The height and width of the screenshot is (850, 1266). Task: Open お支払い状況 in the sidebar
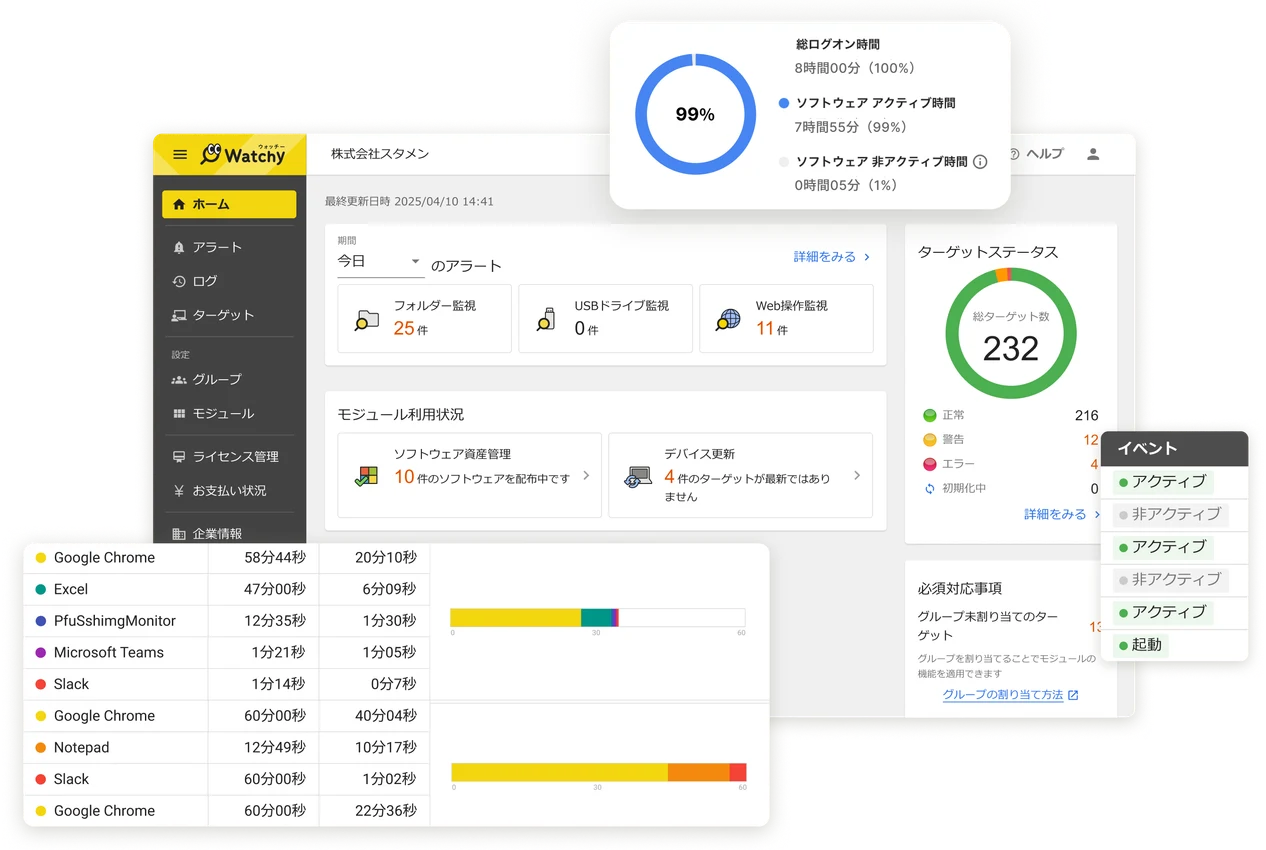click(x=229, y=491)
